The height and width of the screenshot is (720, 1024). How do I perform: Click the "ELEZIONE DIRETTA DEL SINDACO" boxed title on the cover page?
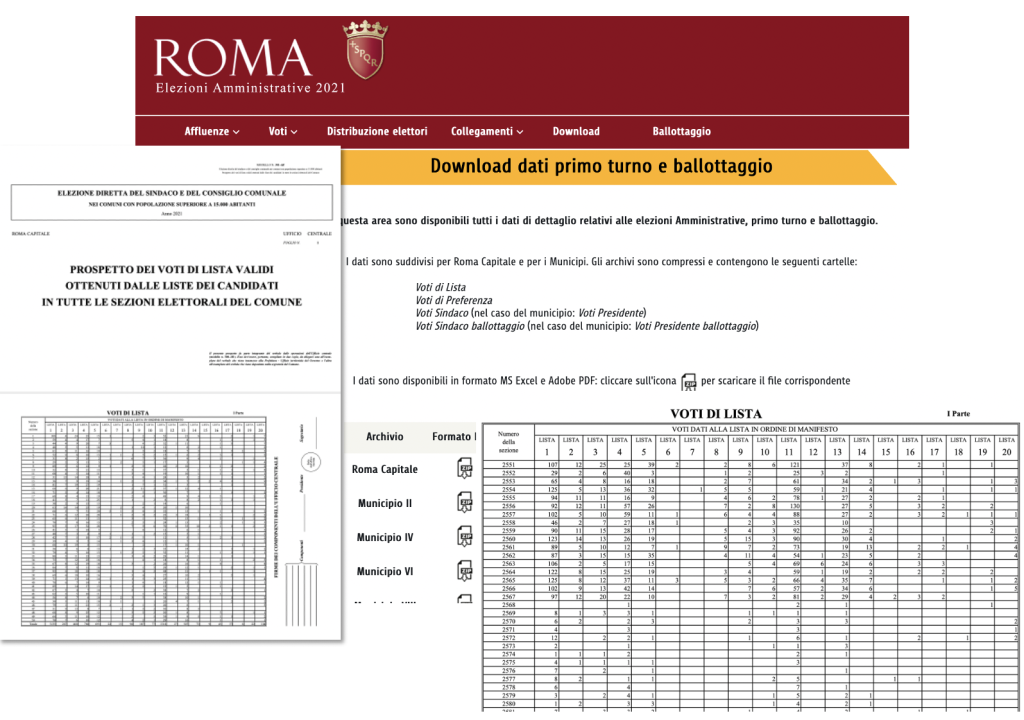172,202
